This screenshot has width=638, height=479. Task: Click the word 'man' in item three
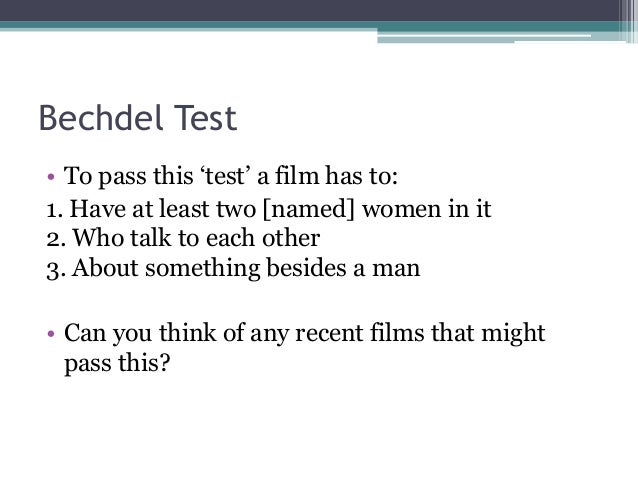(x=396, y=269)
